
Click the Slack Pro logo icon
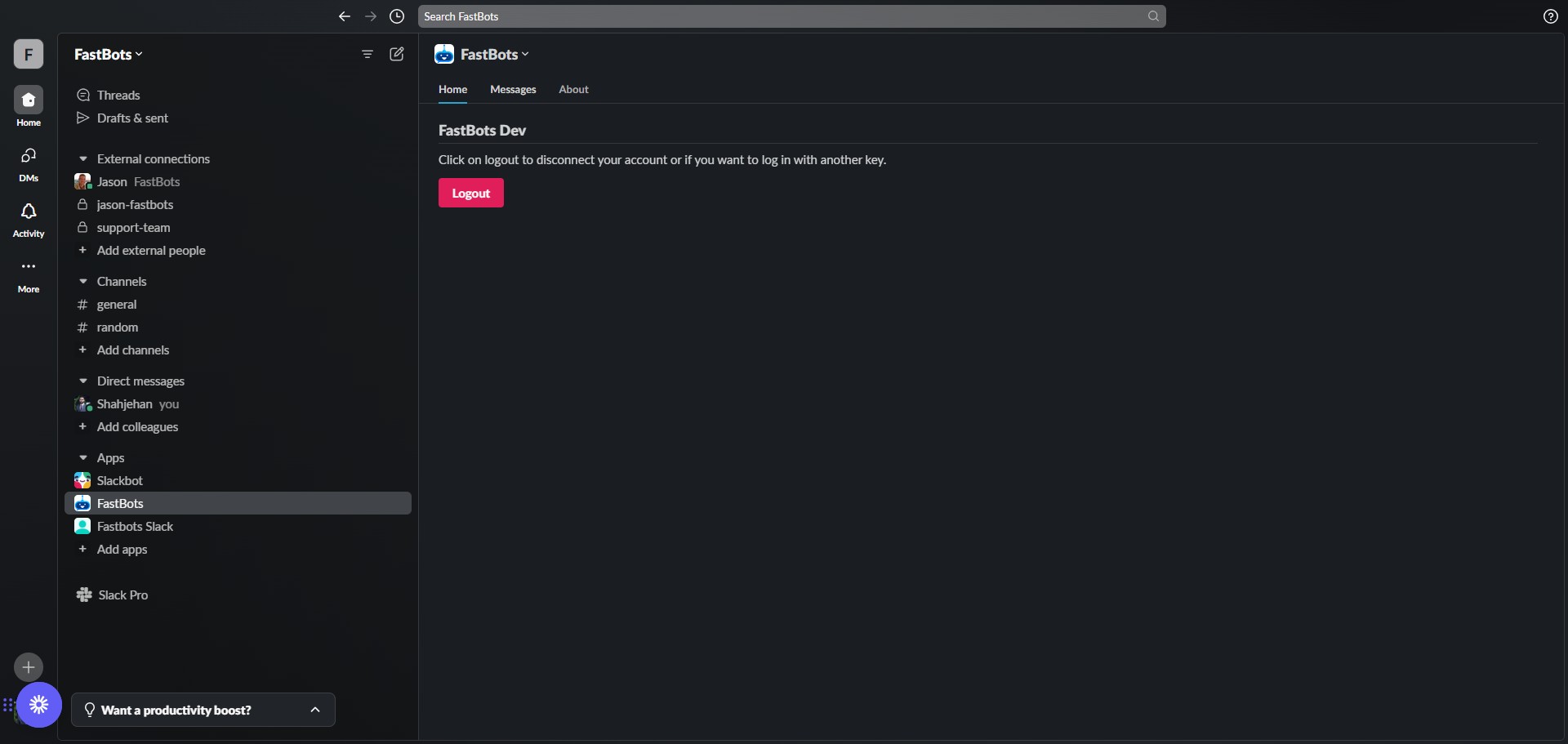click(x=84, y=595)
